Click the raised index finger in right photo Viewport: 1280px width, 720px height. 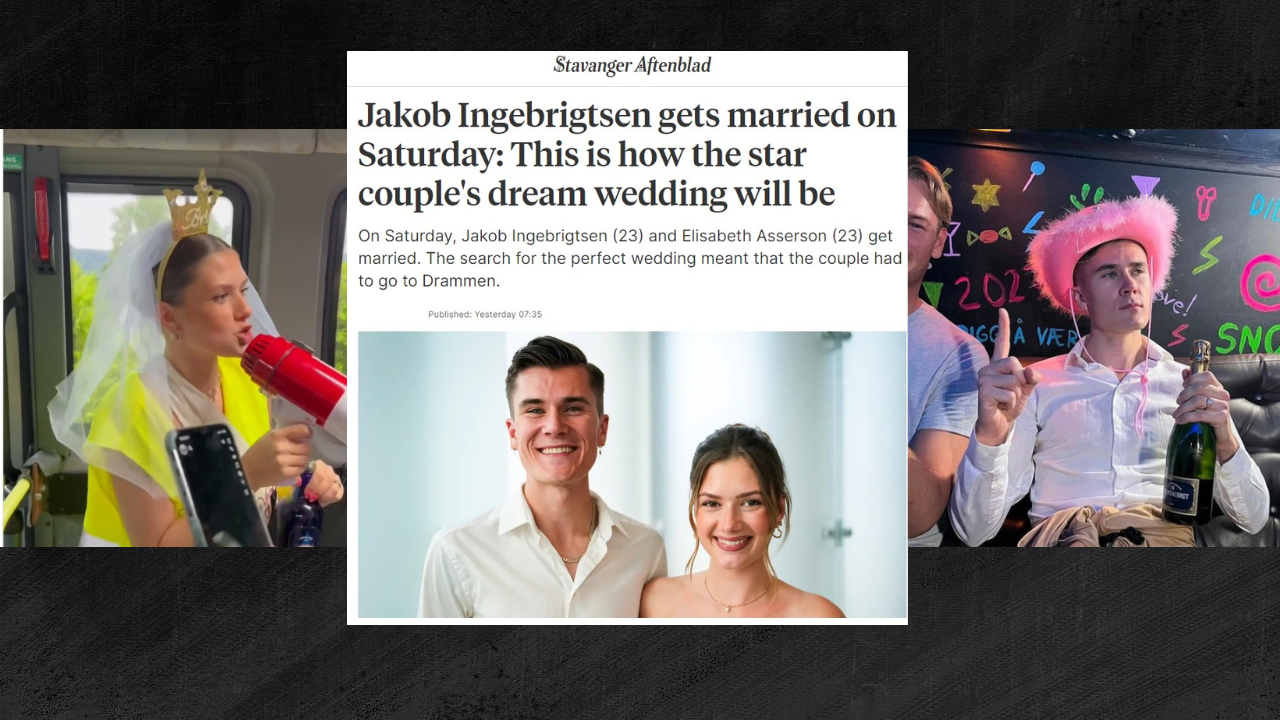[1001, 333]
